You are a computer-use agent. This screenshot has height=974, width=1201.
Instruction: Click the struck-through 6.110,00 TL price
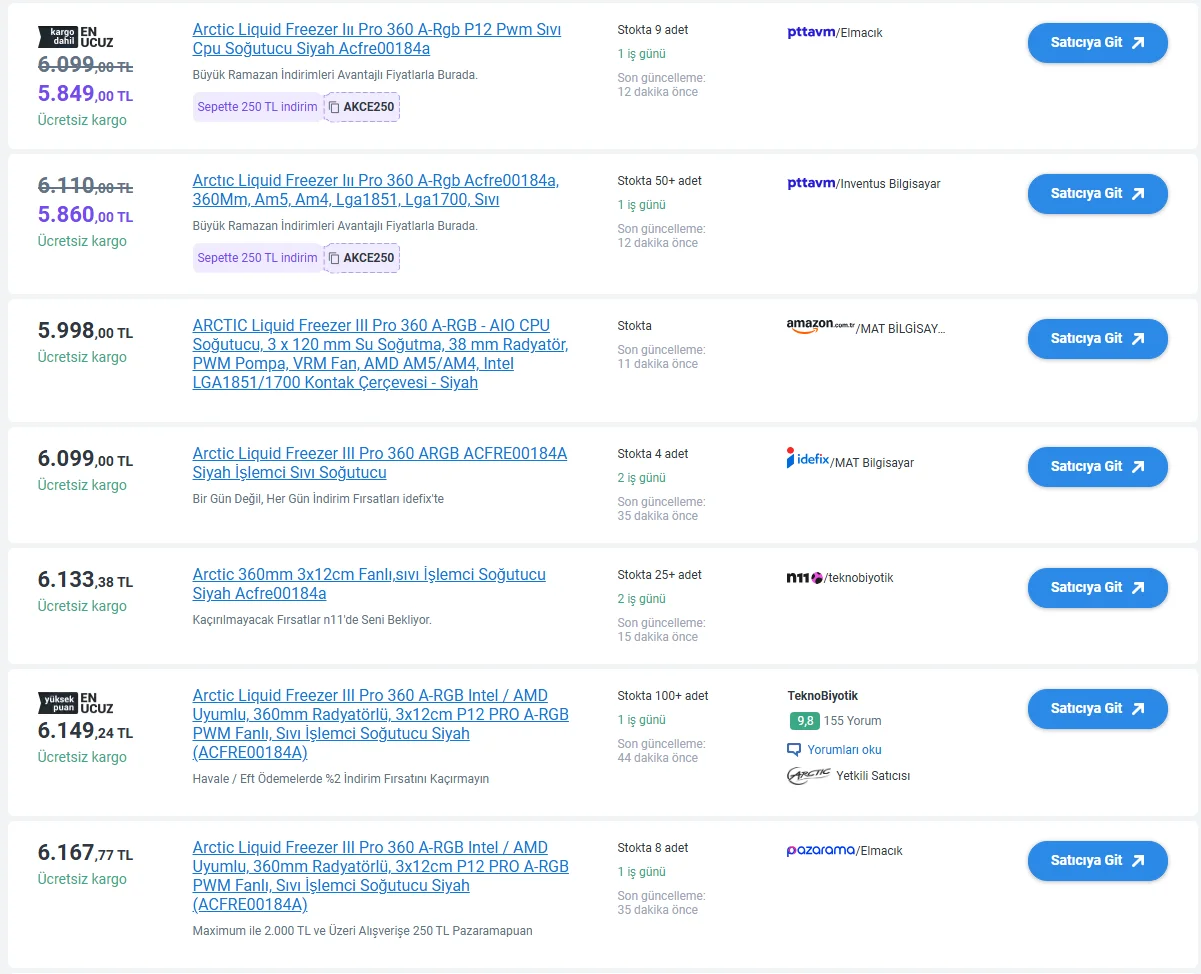[85, 186]
